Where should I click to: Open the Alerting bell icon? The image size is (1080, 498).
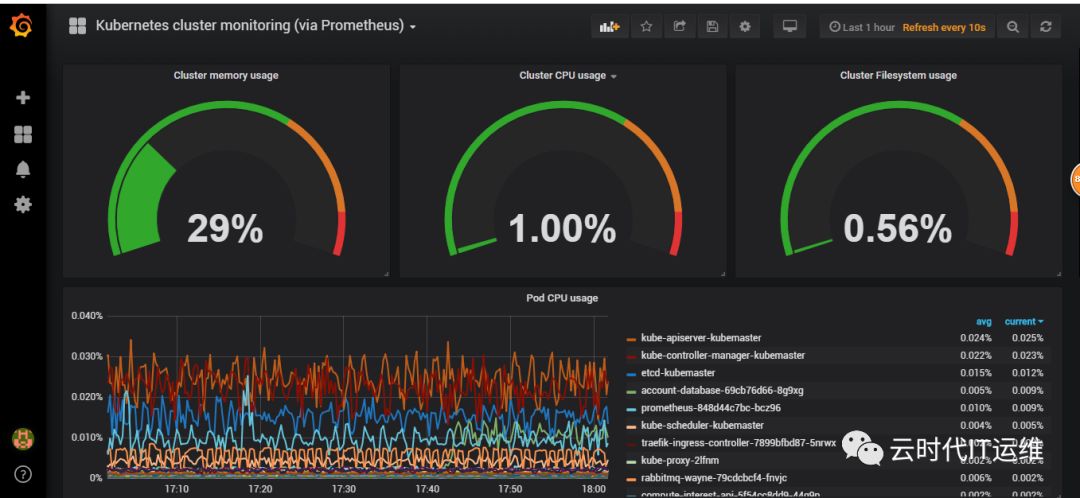pos(23,169)
